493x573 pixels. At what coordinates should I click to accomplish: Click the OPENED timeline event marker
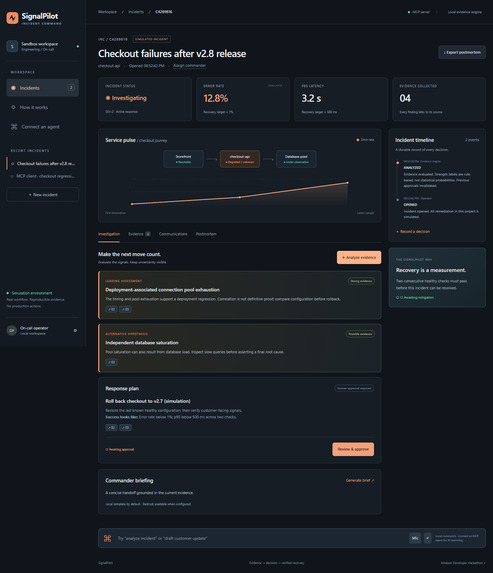pyautogui.click(x=398, y=200)
